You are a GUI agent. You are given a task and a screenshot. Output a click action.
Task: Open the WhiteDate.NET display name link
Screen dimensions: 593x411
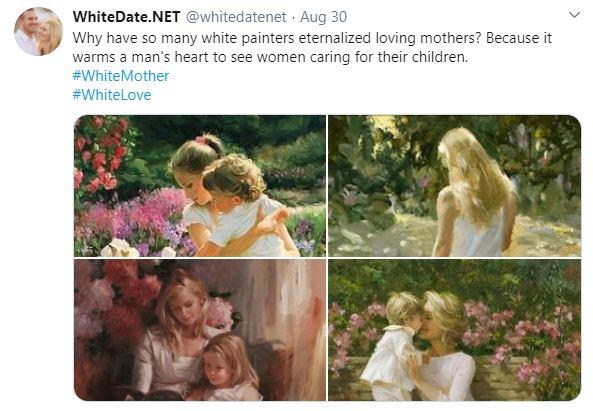126,17
